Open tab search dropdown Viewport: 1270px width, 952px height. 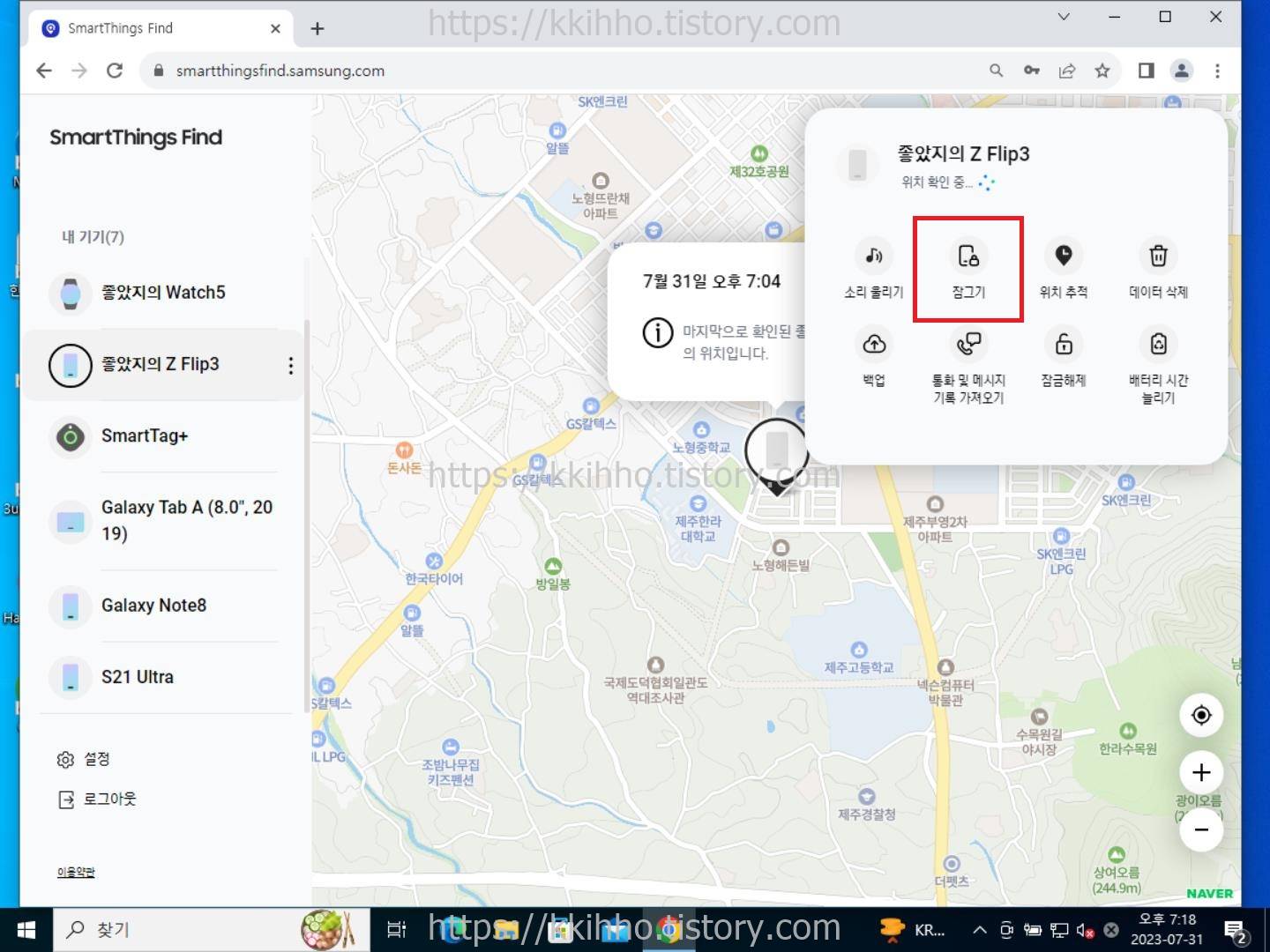[x=1064, y=16]
